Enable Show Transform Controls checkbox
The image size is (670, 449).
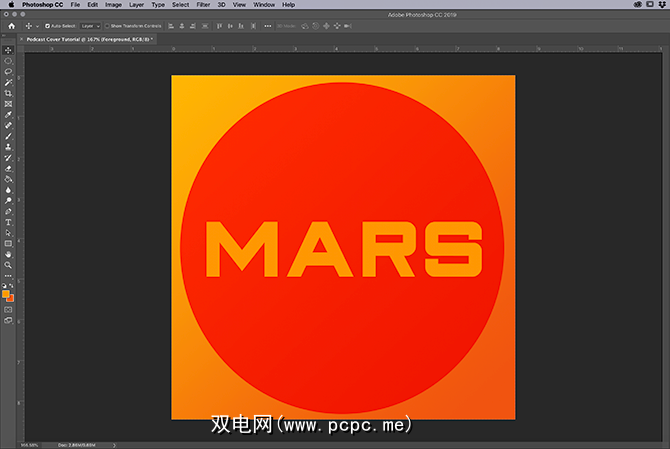(x=108, y=26)
